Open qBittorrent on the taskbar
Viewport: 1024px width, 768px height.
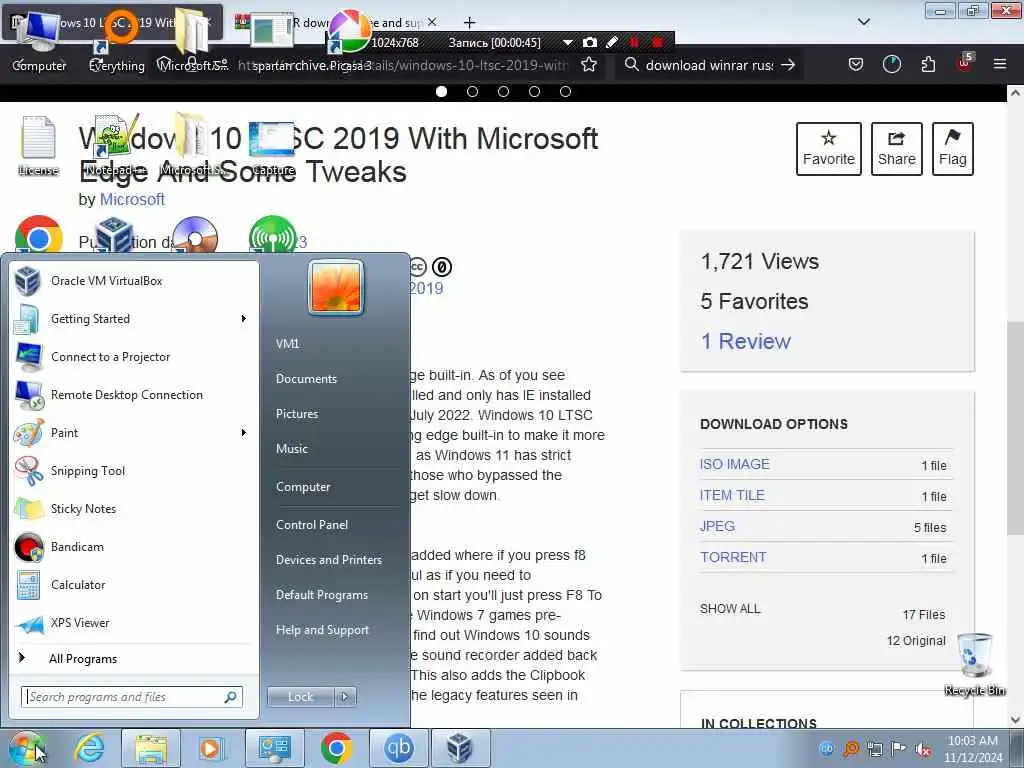click(x=398, y=748)
